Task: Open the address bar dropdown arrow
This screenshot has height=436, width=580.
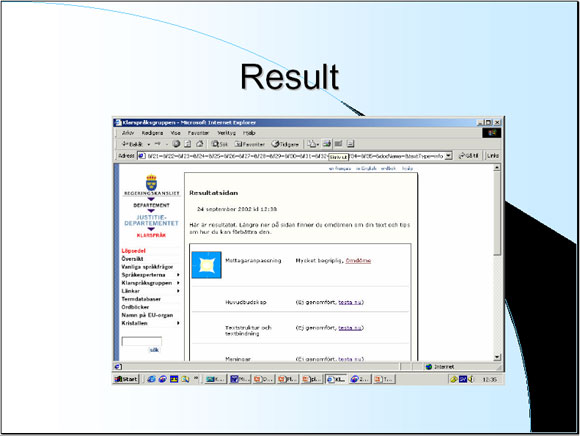Action: (x=448, y=156)
